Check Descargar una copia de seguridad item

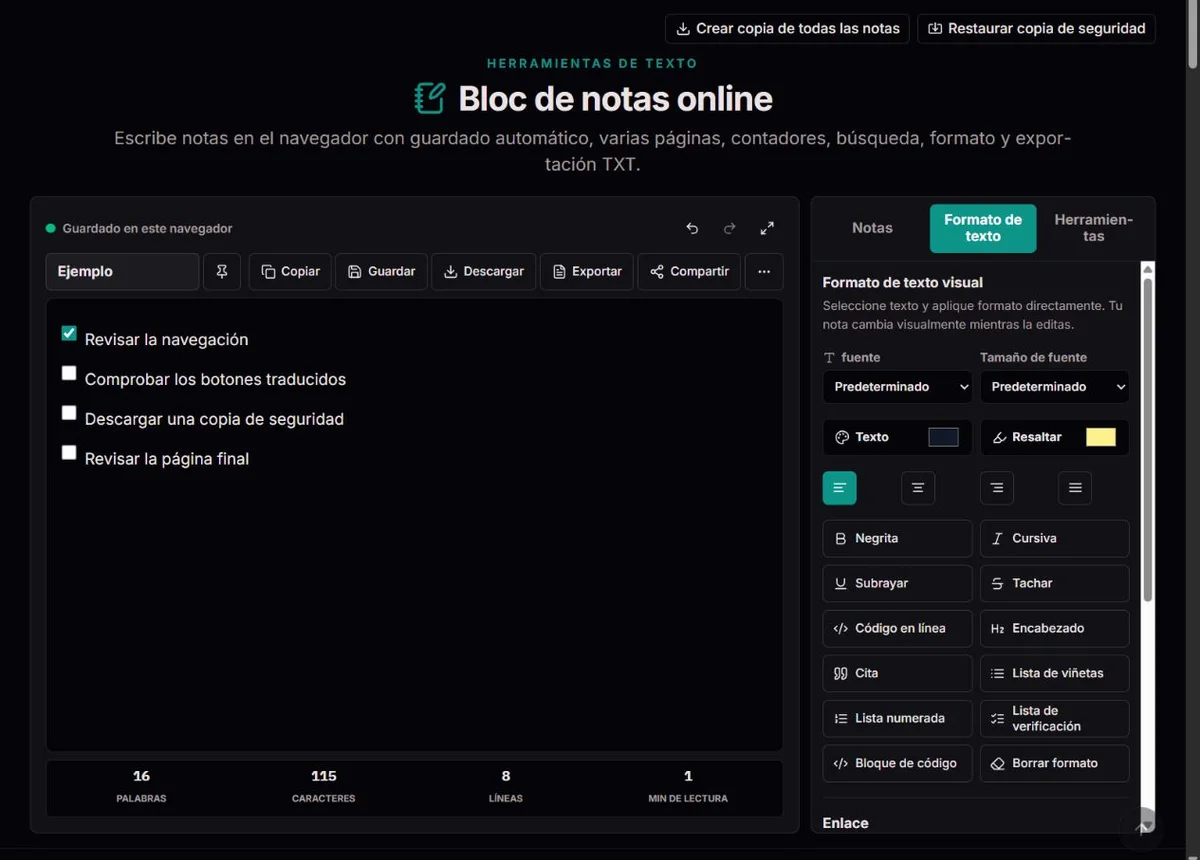pyautogui.click(x=69, y=413)
